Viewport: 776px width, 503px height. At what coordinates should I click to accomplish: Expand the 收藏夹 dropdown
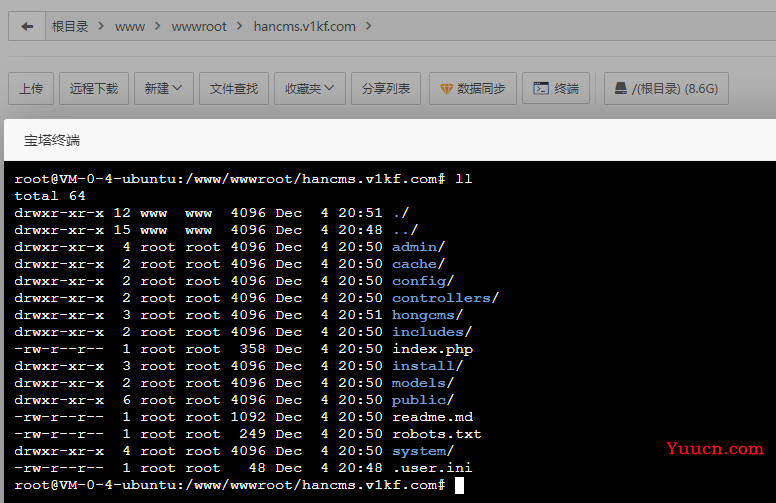310,89
